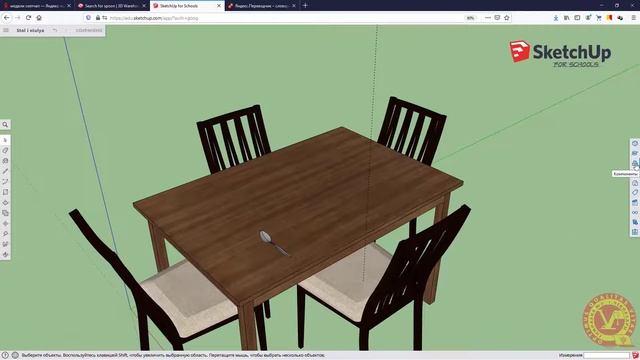
Task: Reload the current page
Action: (28, 18)
